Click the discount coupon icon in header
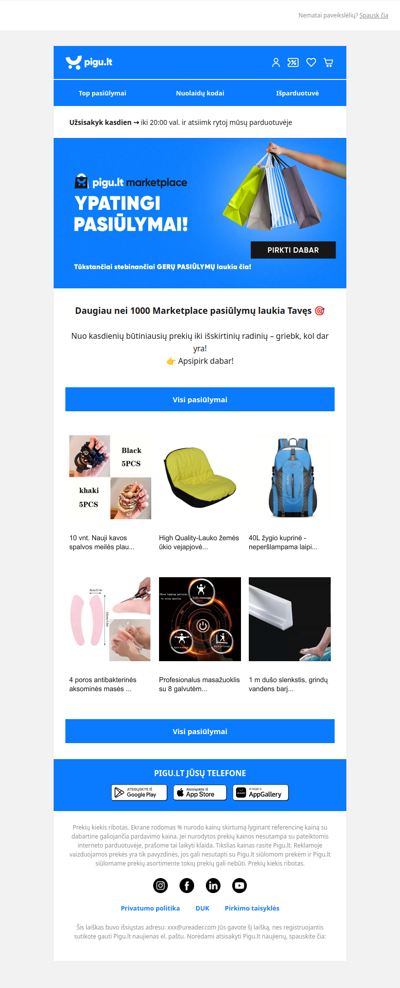Viewport: 400px width, 988px height. pyautogui.click(x=293, y=62)
